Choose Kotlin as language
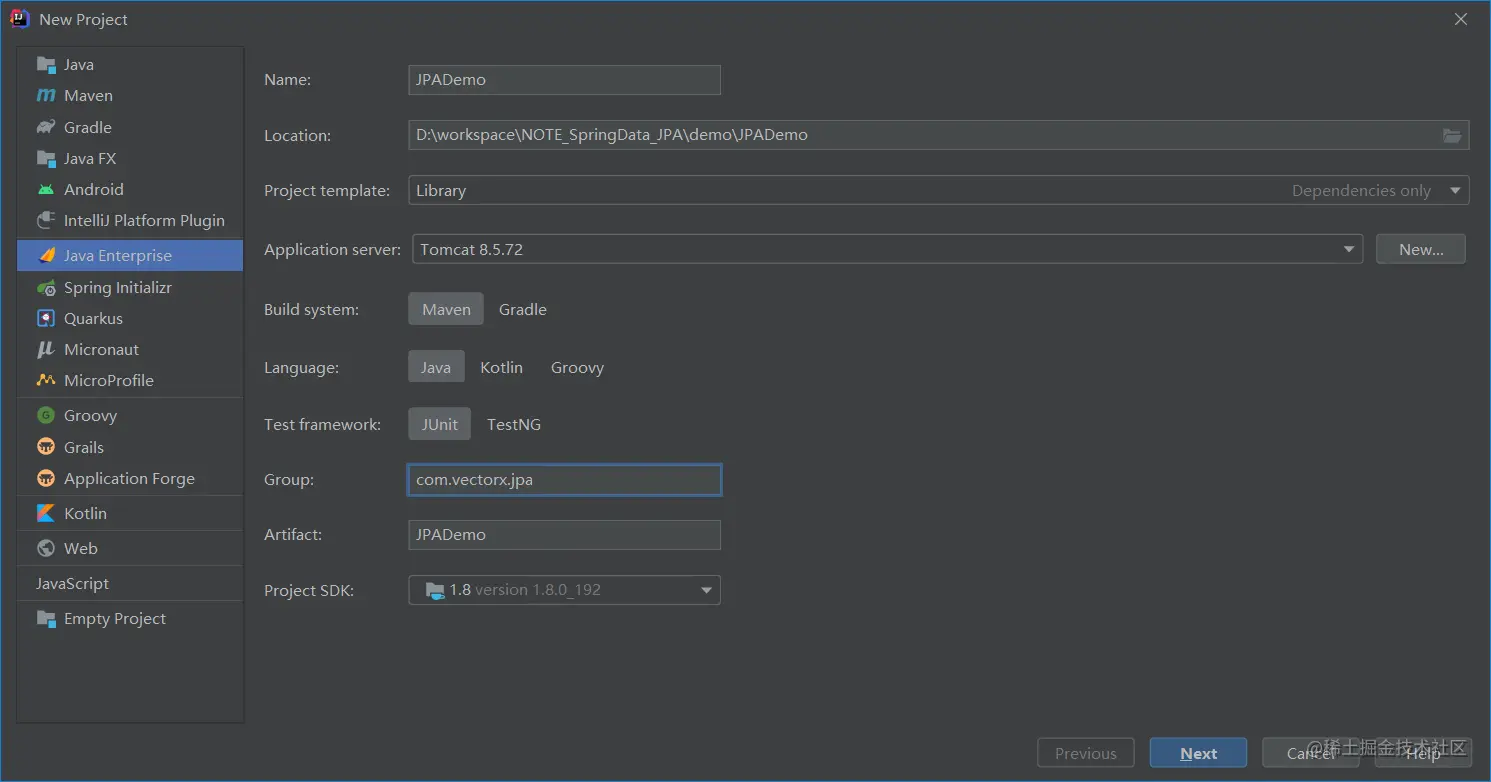Image resolution: width=1491 pixels, height=782 pixels. 501,367
